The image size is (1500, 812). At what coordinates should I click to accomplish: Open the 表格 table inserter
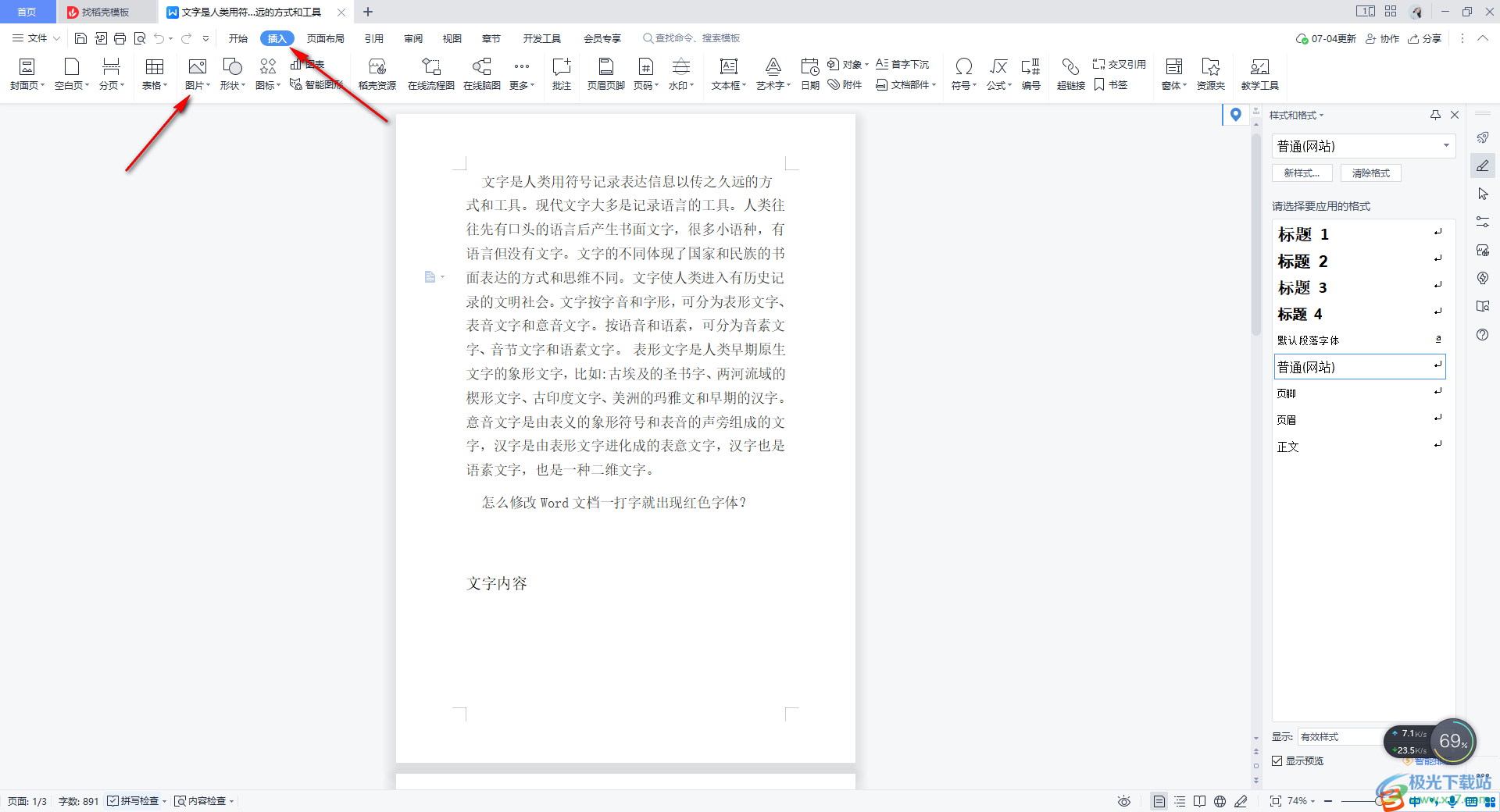tap(154, 75)
